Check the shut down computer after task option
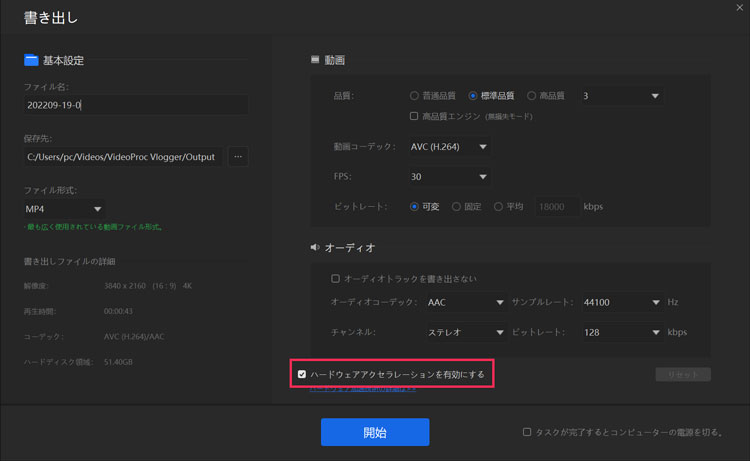The height and width of the screenshot is (461, 750). point(527,432)
